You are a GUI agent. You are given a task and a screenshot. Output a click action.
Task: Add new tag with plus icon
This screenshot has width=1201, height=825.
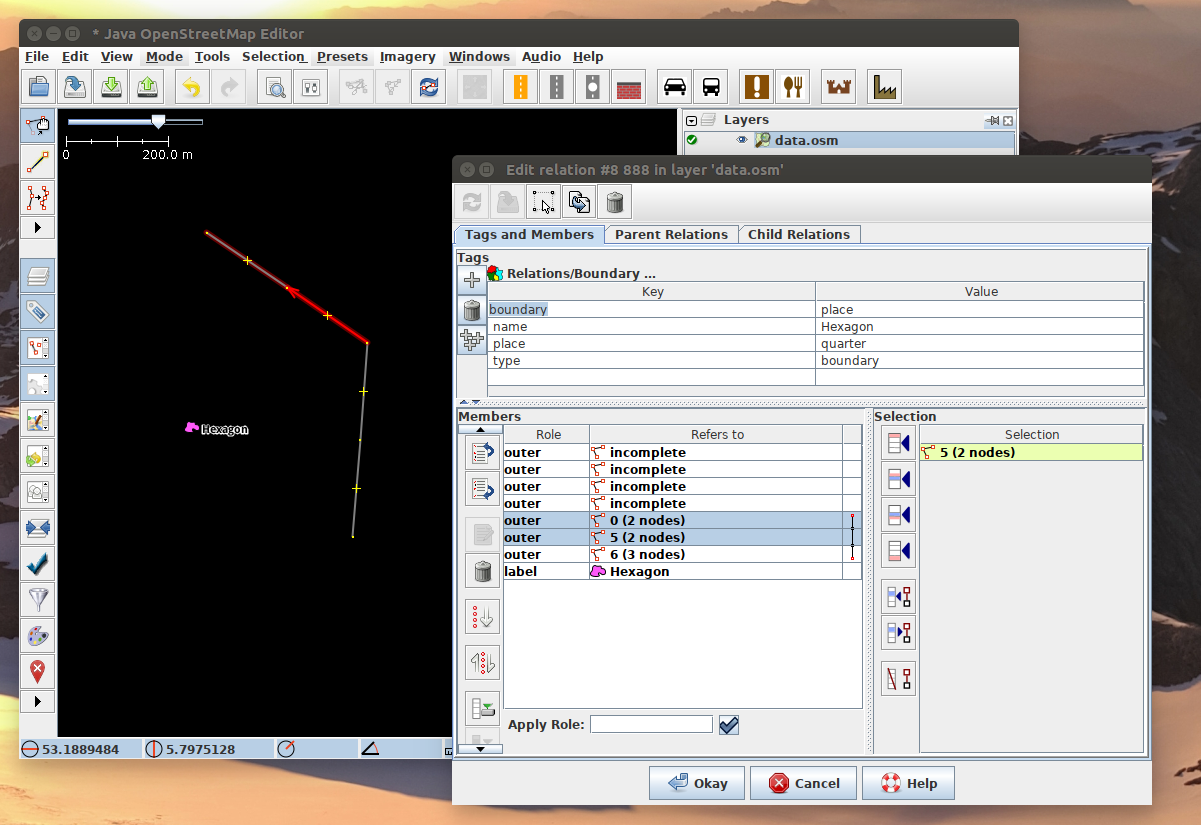472,281
